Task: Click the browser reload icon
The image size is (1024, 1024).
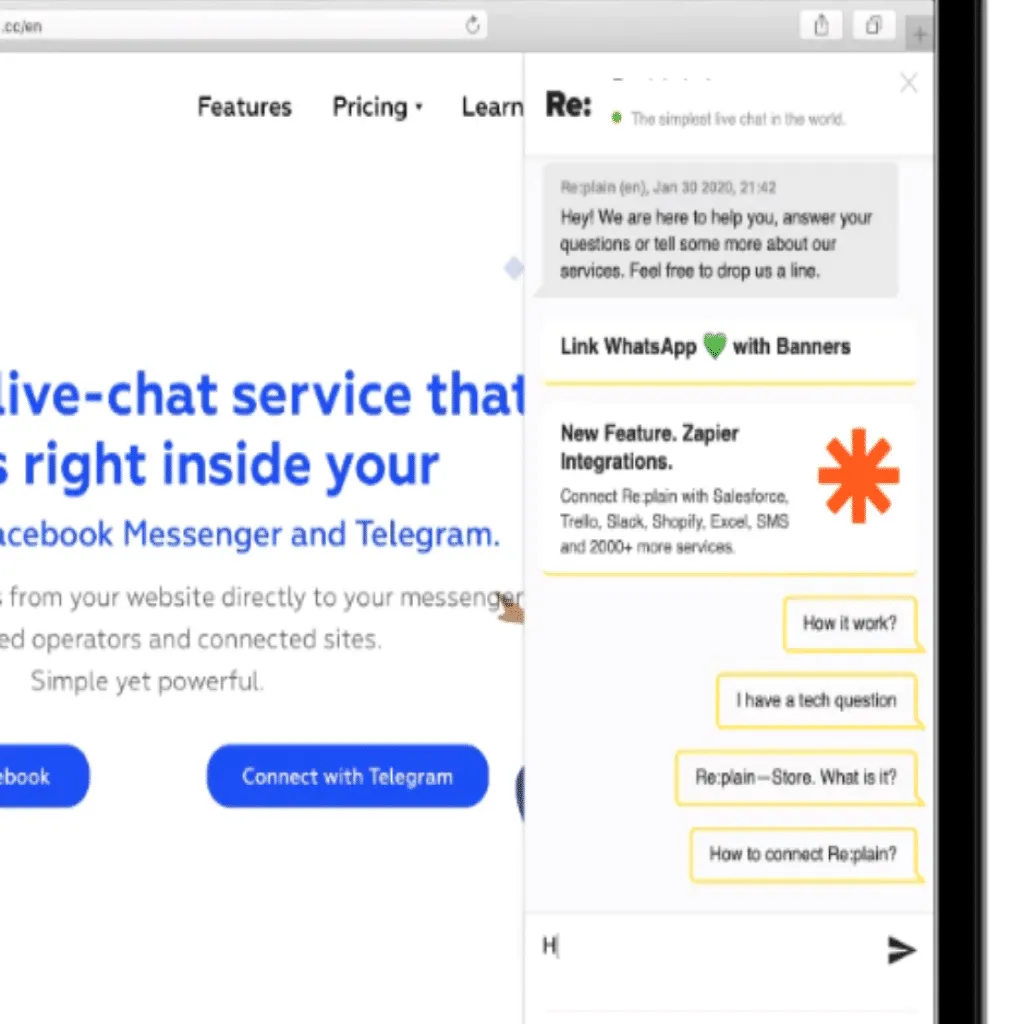Action: [x=472, y=25]
